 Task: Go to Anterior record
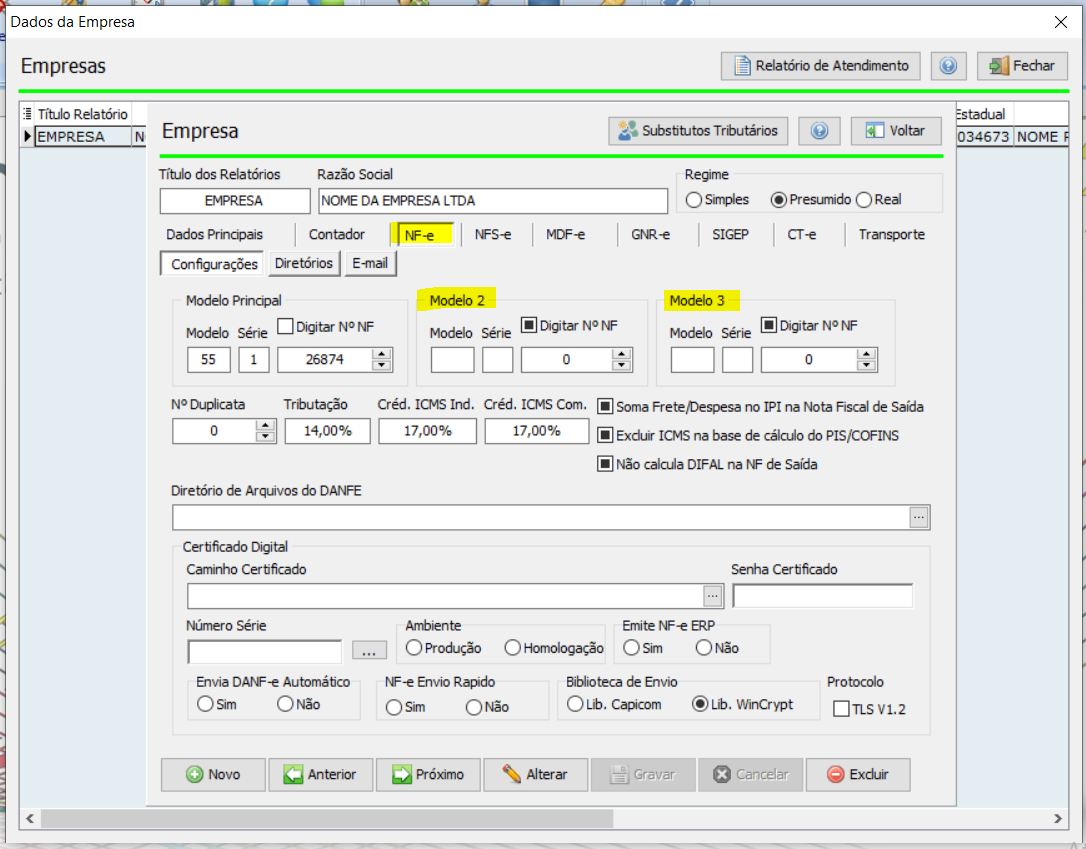point(321,774)
